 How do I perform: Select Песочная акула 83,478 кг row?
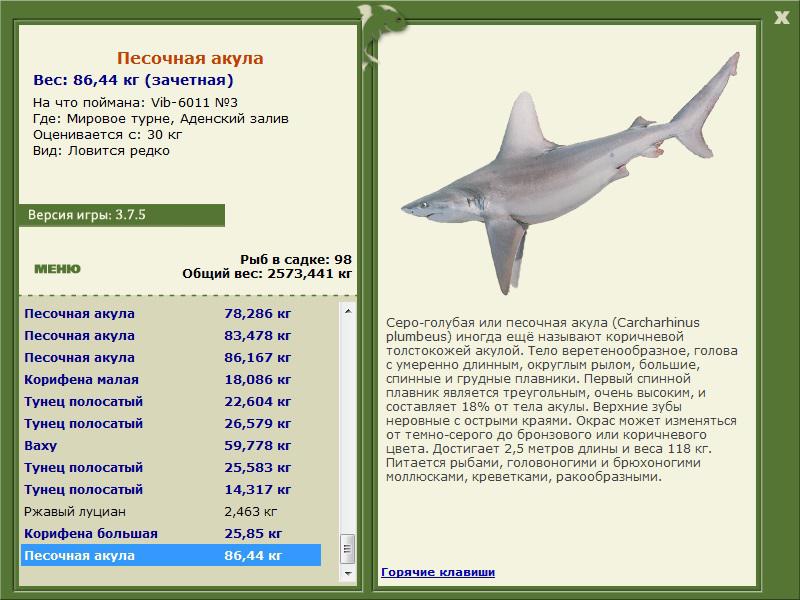[171, 335]
